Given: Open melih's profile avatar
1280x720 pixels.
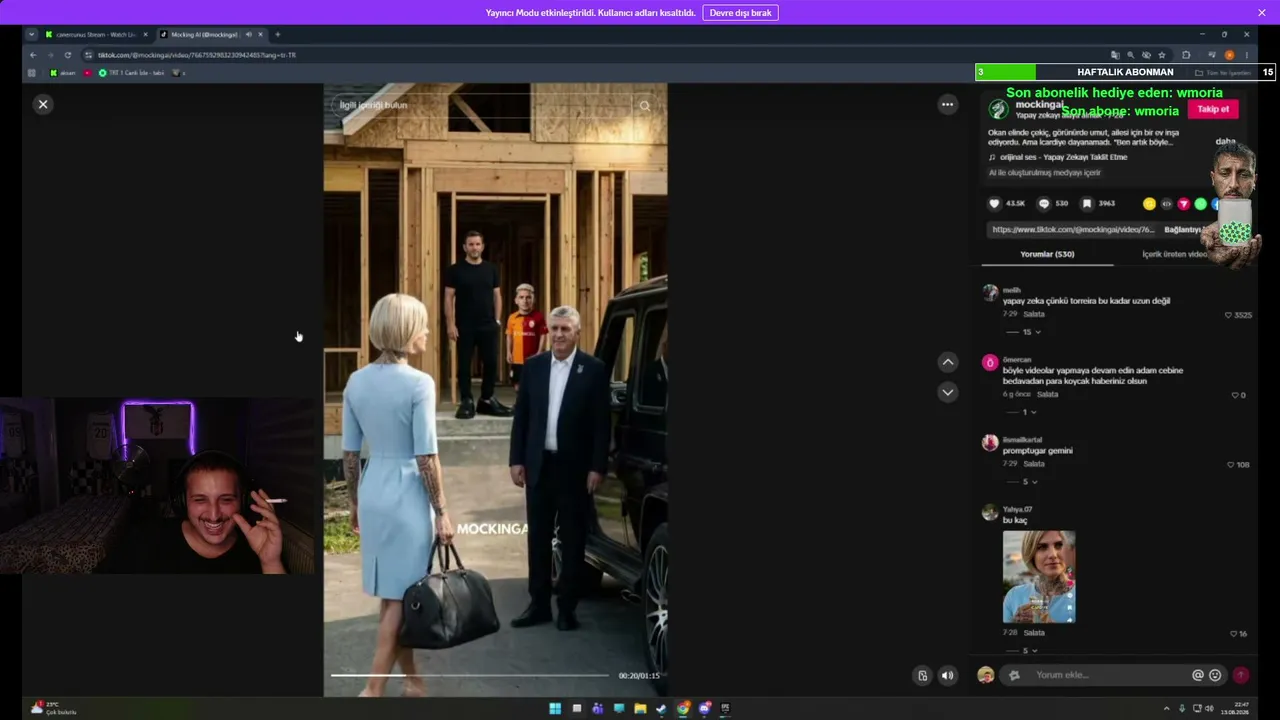Looking at the screenshot, I should (990, 293).
